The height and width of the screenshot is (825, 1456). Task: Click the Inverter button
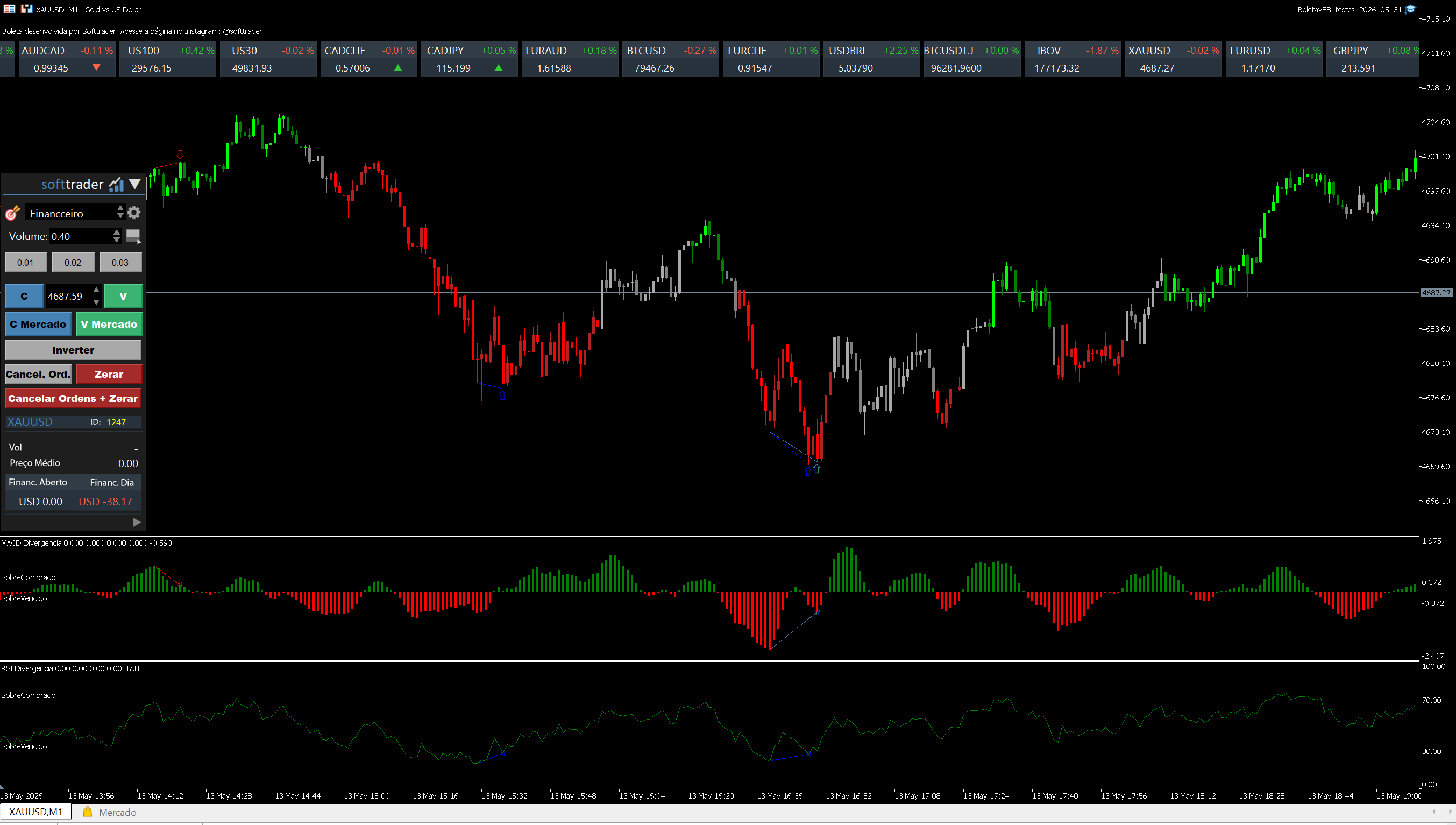tap(73, 350)
